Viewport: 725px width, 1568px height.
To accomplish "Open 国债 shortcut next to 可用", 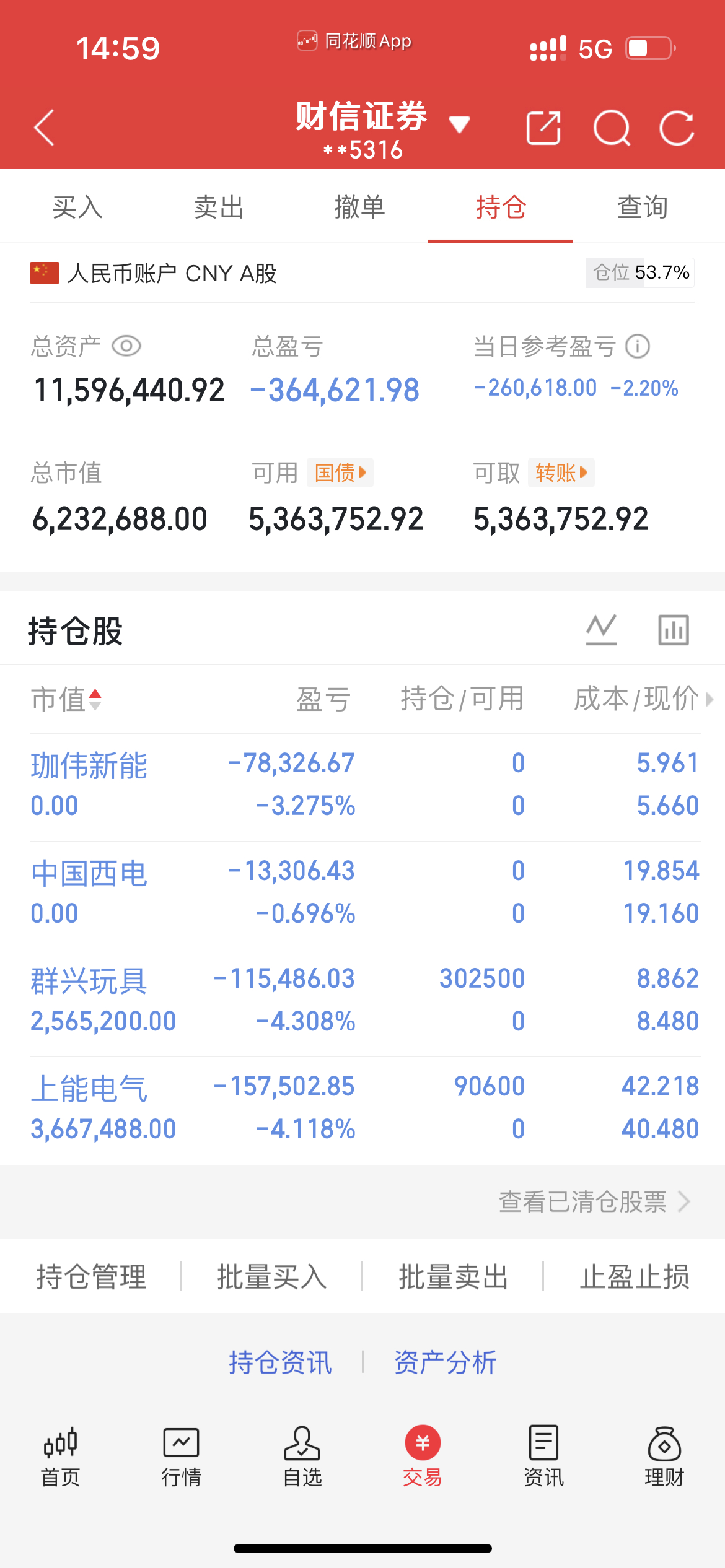I will click(340, 473).
